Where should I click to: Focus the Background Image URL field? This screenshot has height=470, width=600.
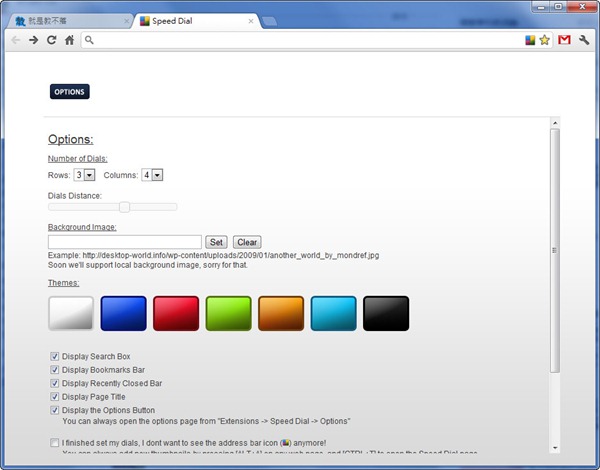(x=125, y=242)
